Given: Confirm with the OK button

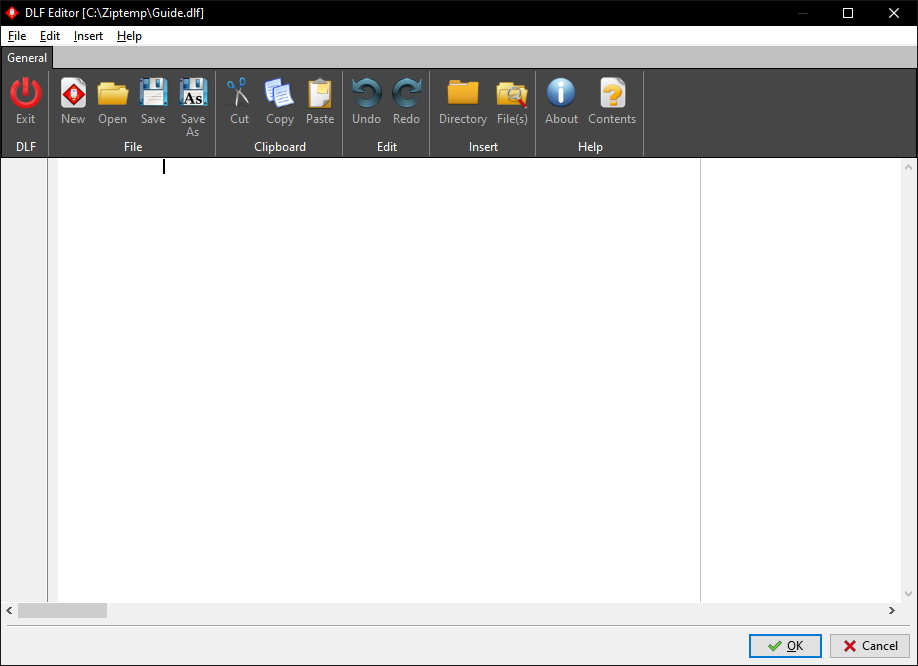Looking at the screenshot, I should [x=785, y=646].
